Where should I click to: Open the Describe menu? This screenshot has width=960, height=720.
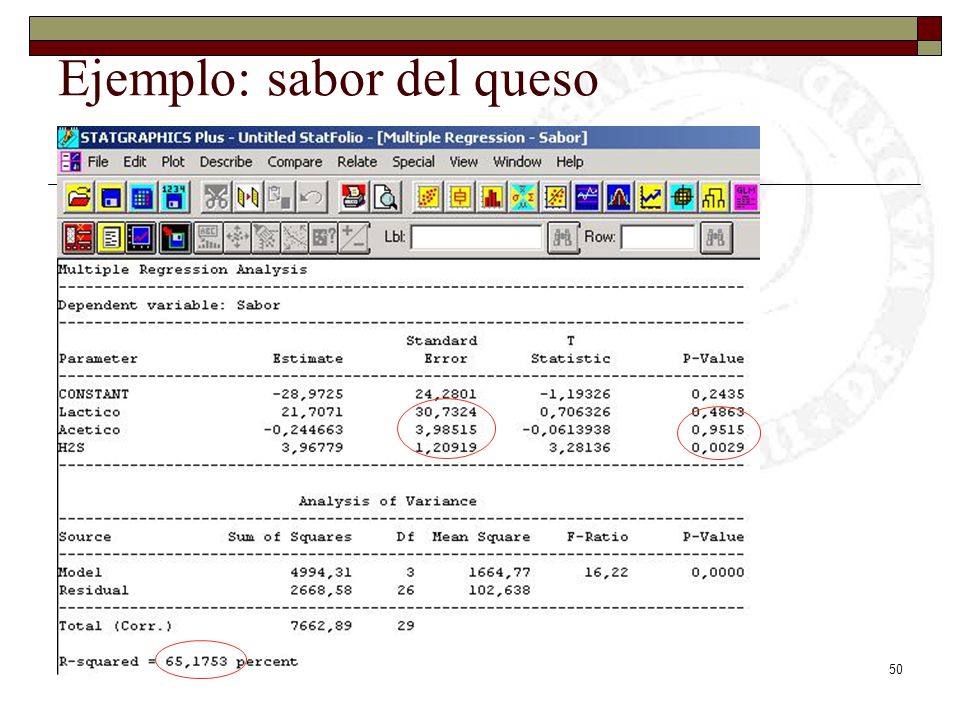(x=226, y=162)
